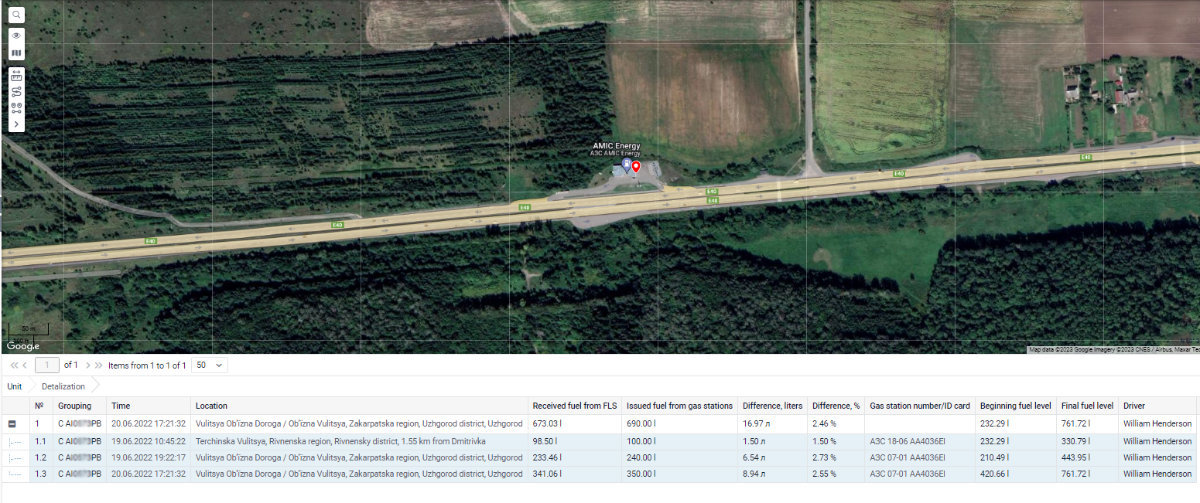Click the blue gas station marker on map
Screen dimensions: 1200x503
[x=626, y=163]
